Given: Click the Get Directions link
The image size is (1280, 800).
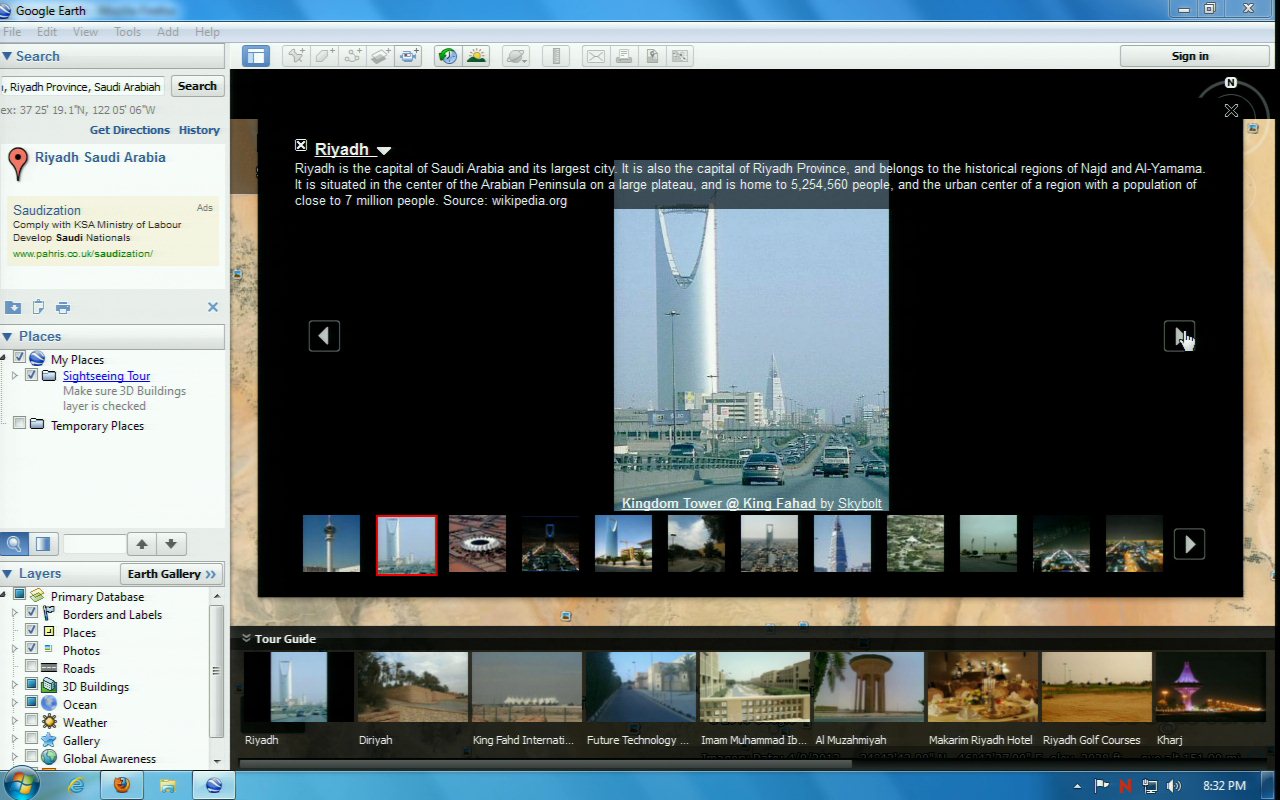Looking at the screenshot, I should pos(129,130).
